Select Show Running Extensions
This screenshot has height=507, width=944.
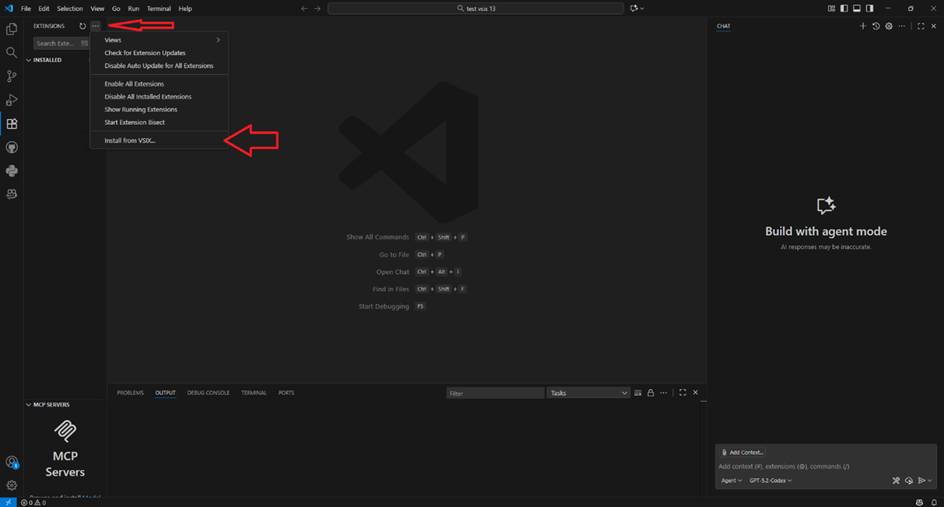point(159,110)
